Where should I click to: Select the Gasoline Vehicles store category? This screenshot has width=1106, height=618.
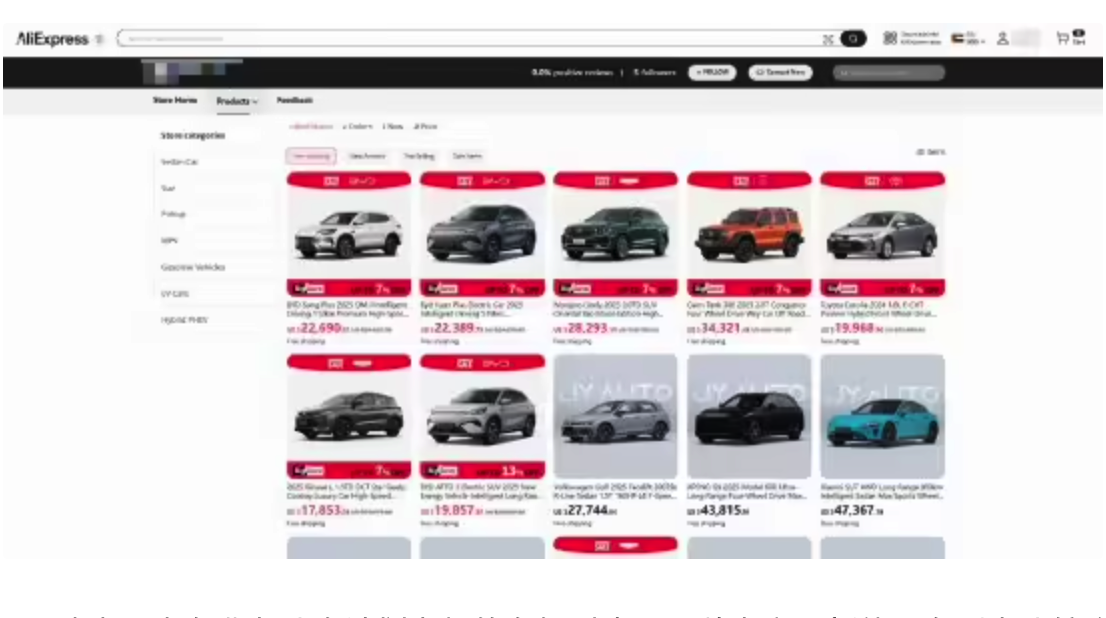193,267
